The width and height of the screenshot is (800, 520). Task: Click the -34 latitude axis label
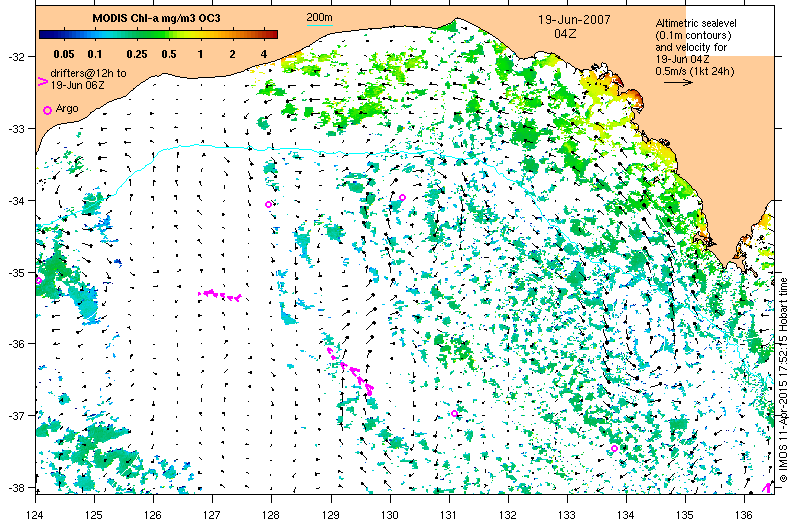coord(16,201)
